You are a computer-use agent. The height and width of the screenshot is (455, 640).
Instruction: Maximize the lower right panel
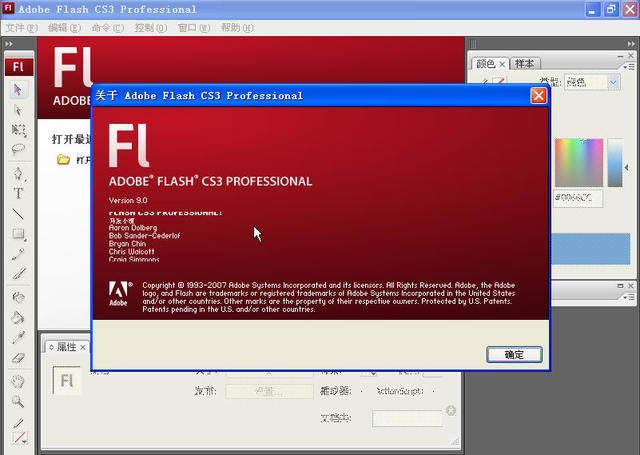pos(620,286)
